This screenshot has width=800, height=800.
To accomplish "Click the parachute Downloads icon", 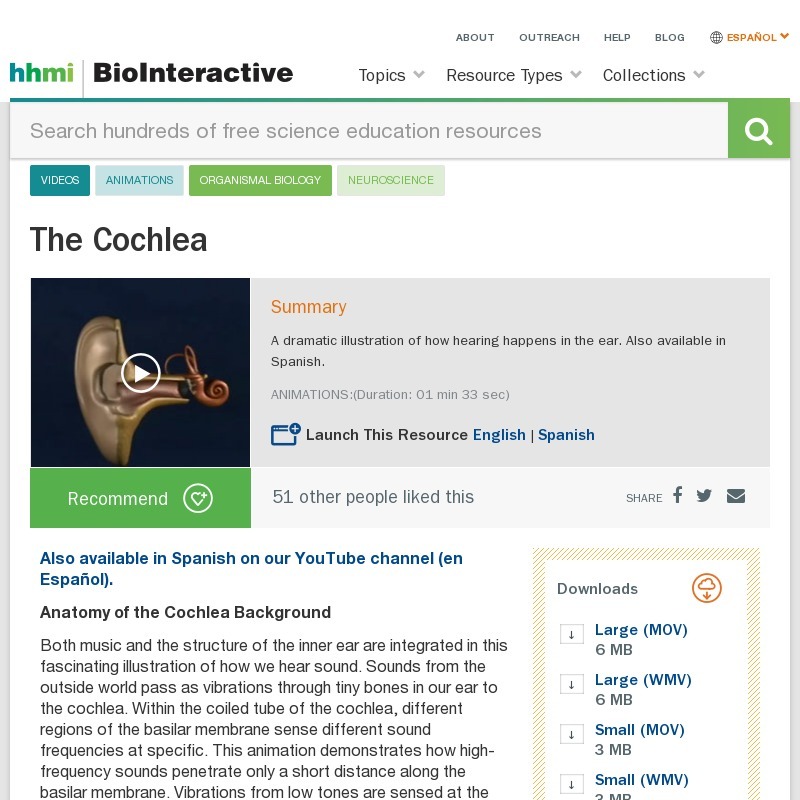I will [707, 588].
